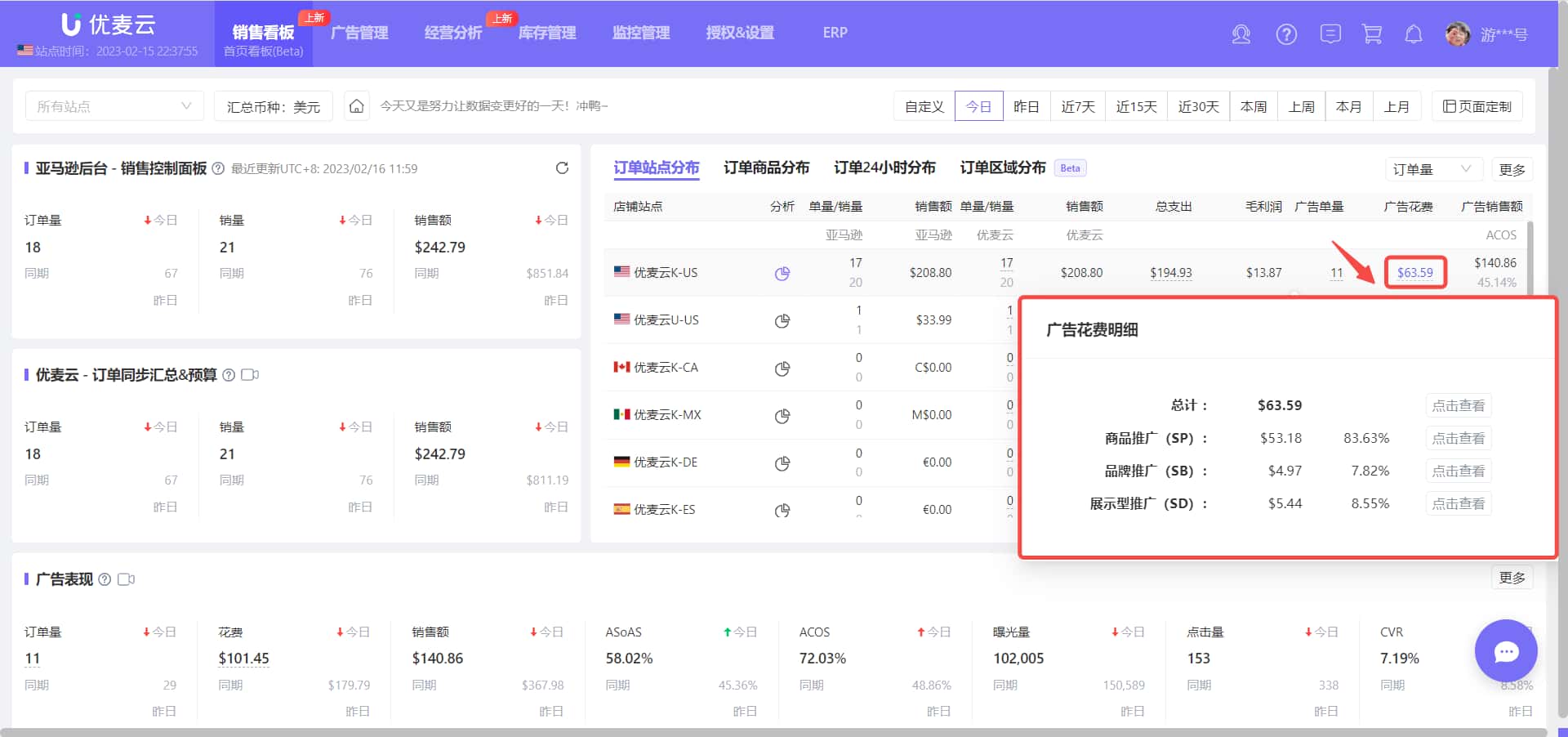The height and width of the screenshot is (737, 1568).
Task: Click 点击查看 for 展示型推广 (SD)
Action: 1459,504
